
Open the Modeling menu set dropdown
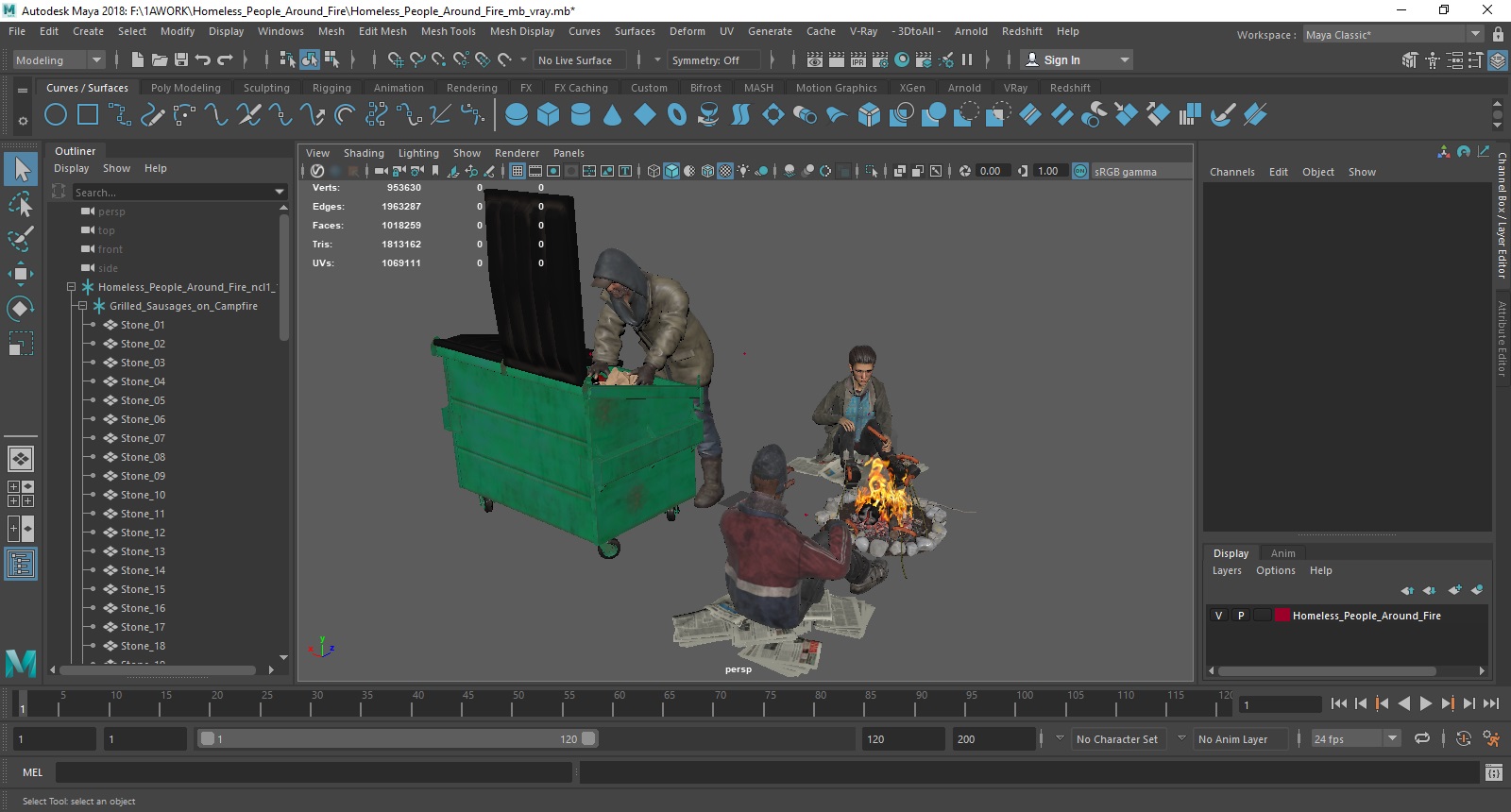click(59, 59)
